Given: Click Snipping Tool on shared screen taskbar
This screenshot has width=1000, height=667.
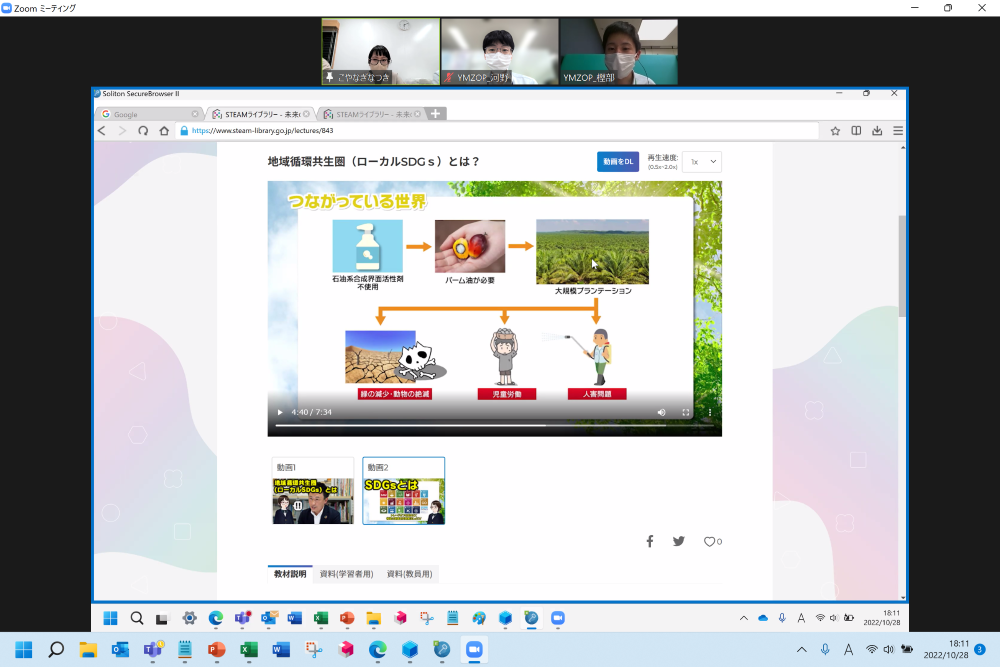Looking at the screenshot, I should coord(427,618).
